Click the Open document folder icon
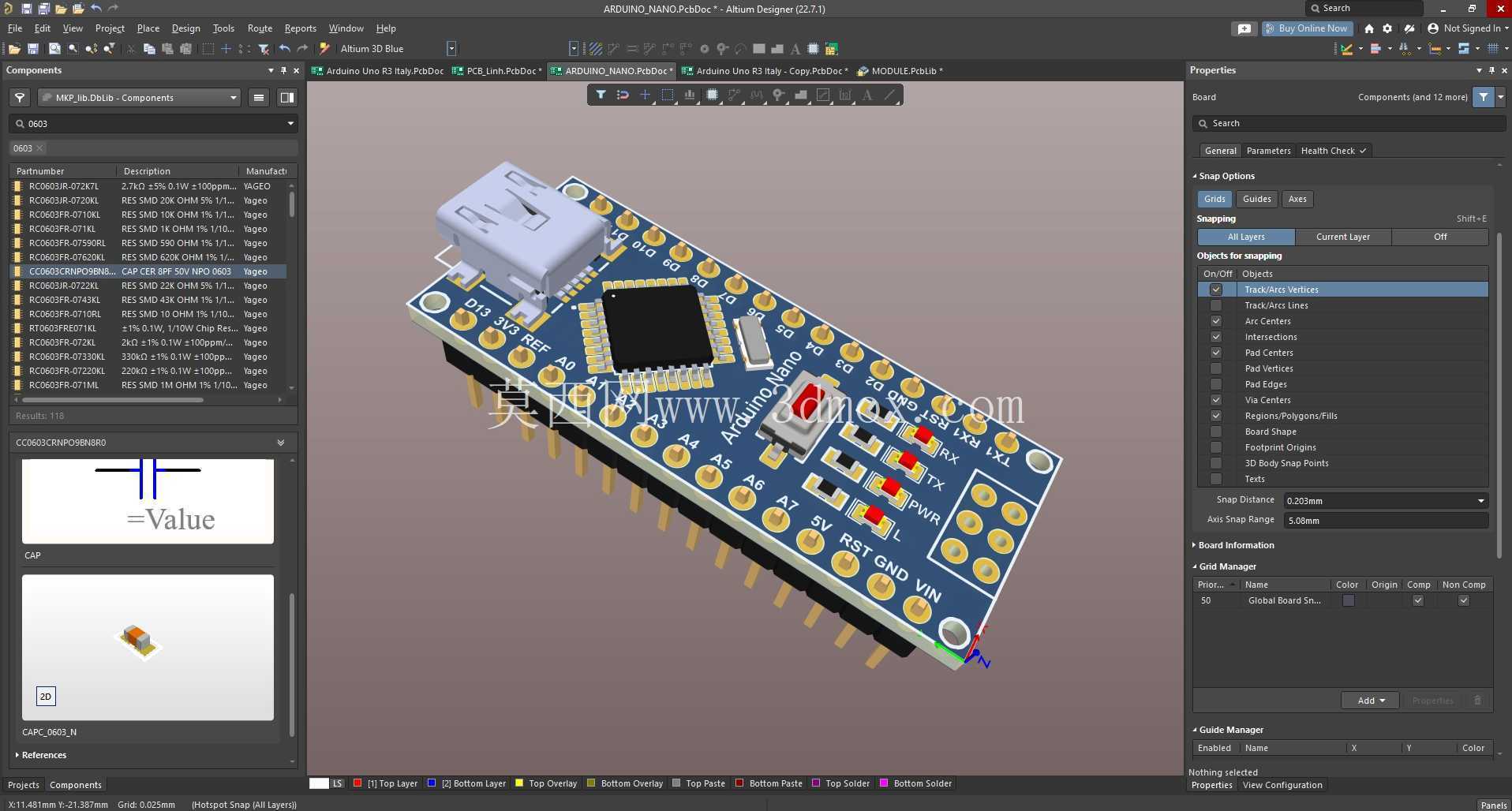Screen dimensions: 1512x811 [14, 49]
